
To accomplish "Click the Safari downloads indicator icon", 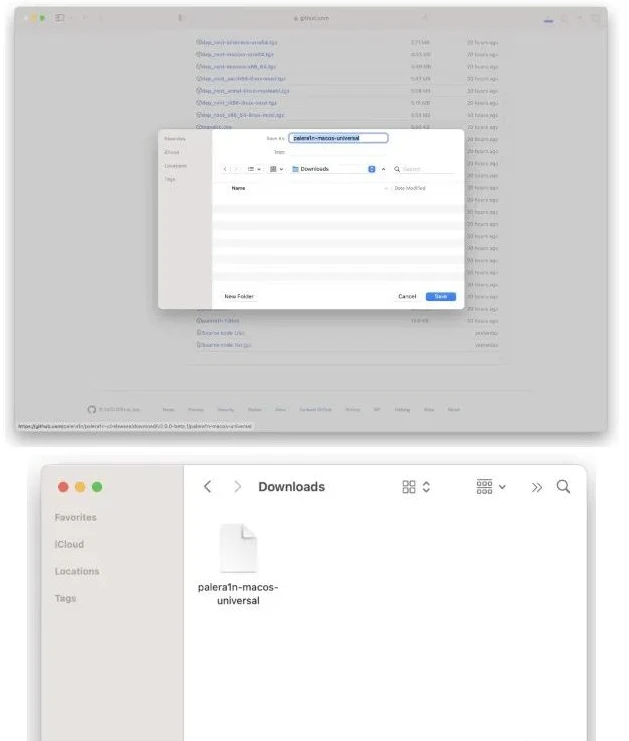I will [548, 19].
